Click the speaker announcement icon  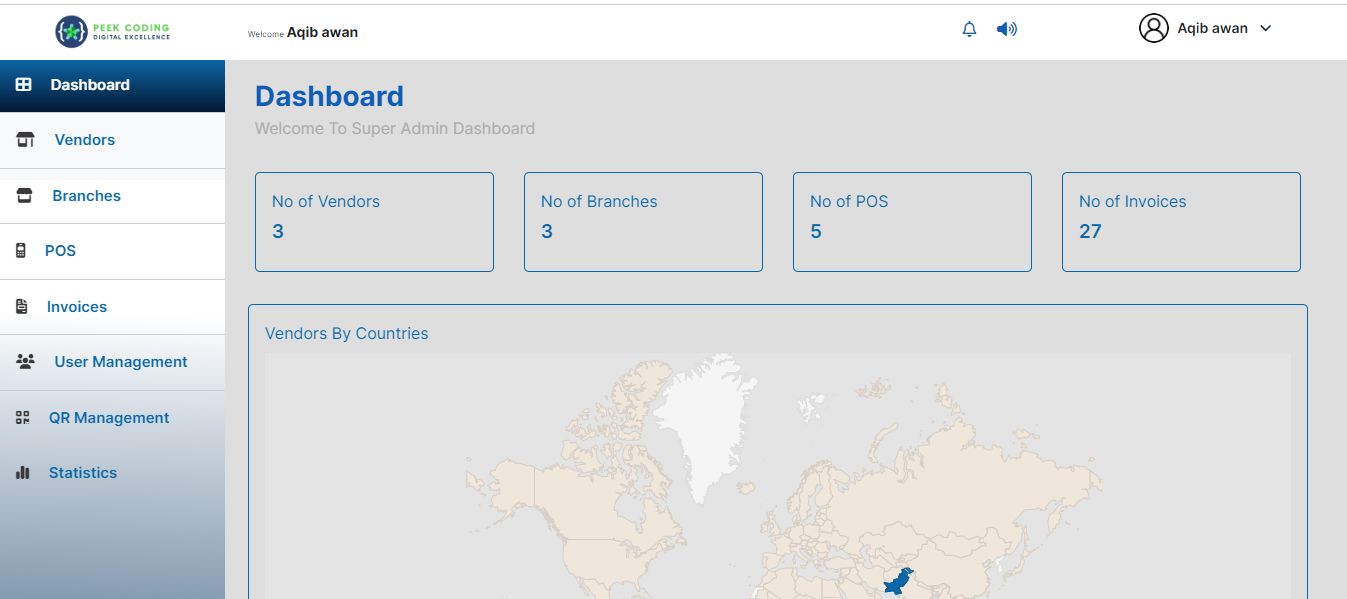click(x=1007, y=30)
